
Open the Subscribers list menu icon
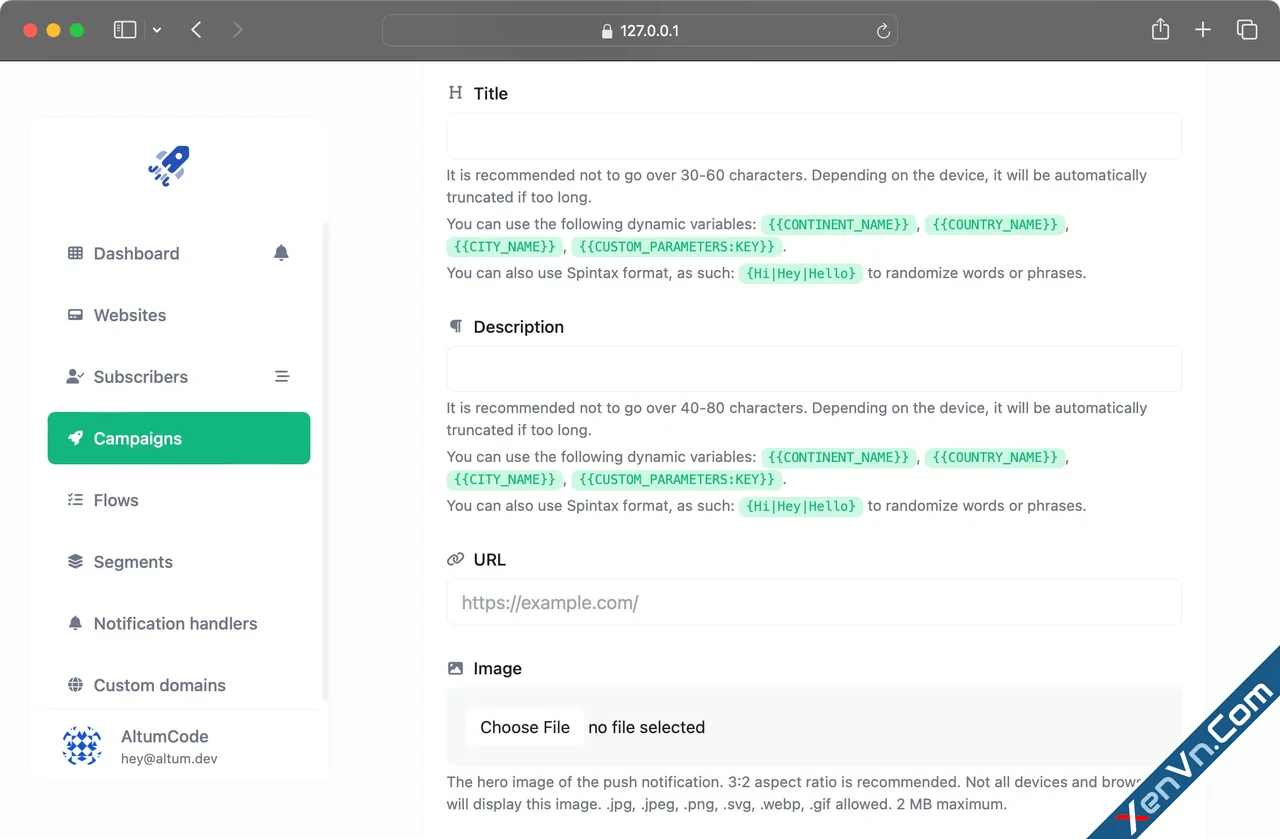click(282, 377)
